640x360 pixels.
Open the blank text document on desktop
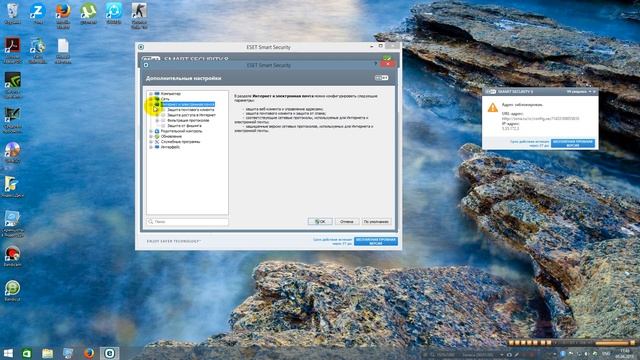[x=63, y=50]
